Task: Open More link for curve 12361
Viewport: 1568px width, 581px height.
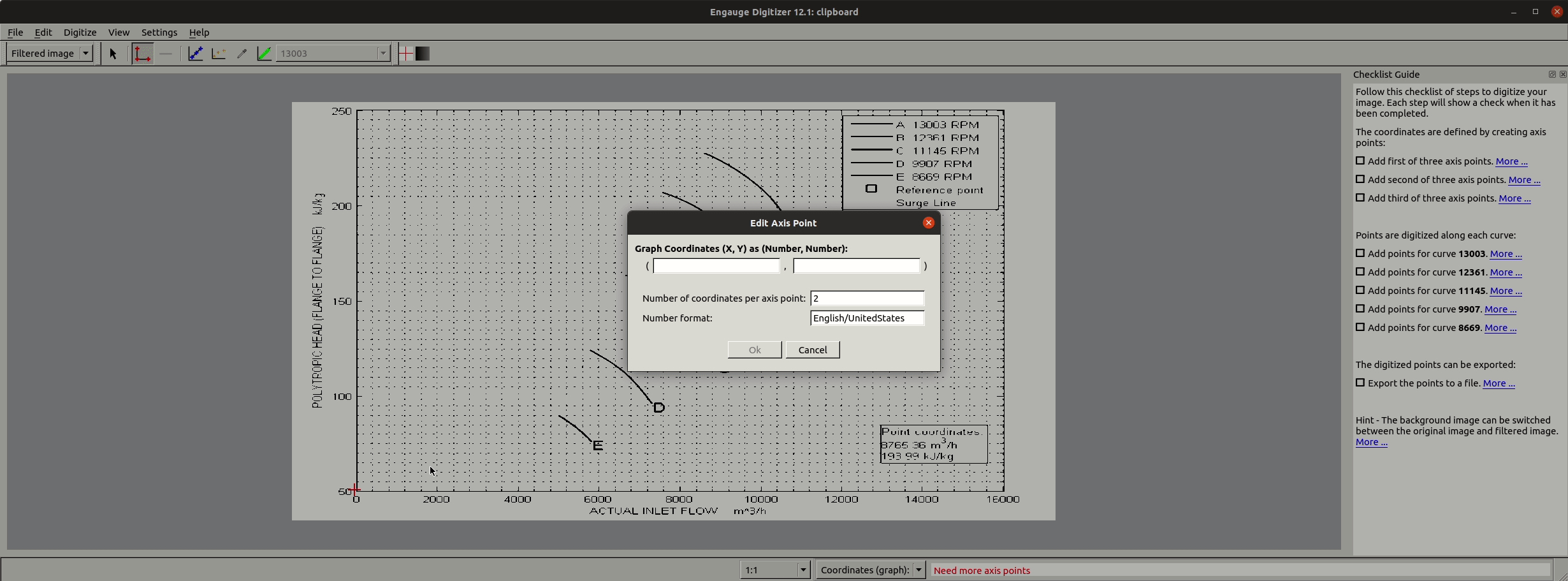Action: 1506,273
